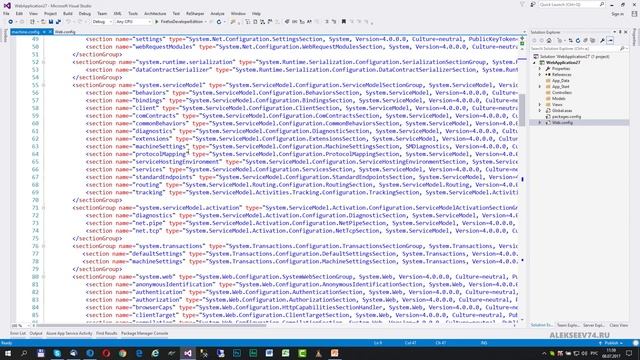Click the Undo toolbar icon
Screen dimensions: 640x360
(x=69, y=22)
